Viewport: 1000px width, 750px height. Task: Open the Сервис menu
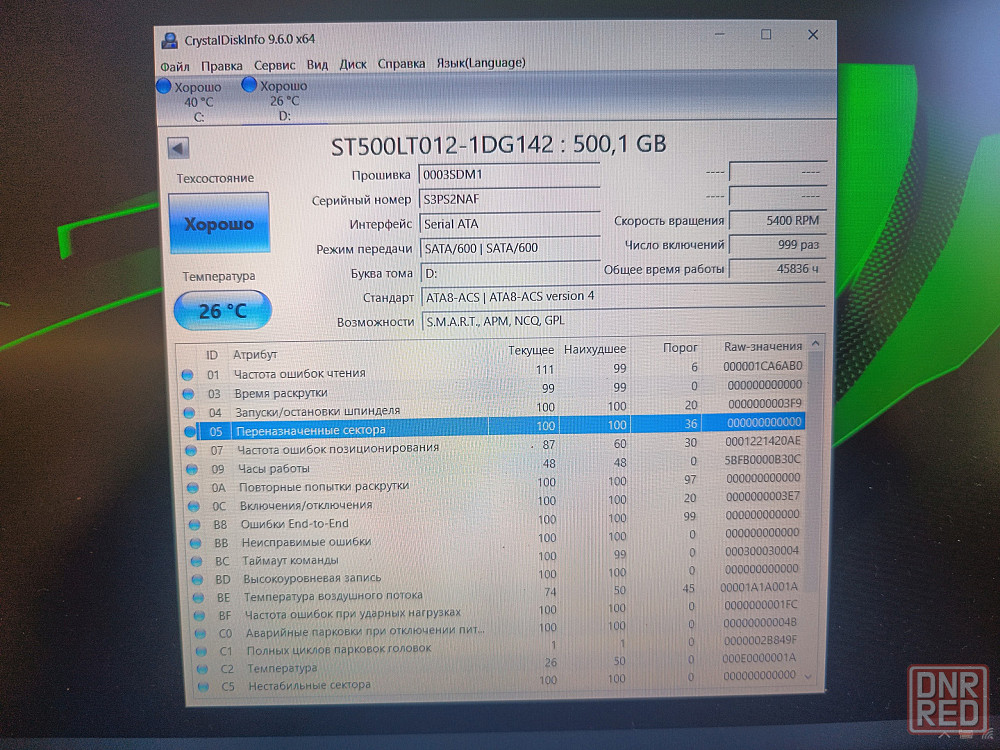[x=274, y=65]
